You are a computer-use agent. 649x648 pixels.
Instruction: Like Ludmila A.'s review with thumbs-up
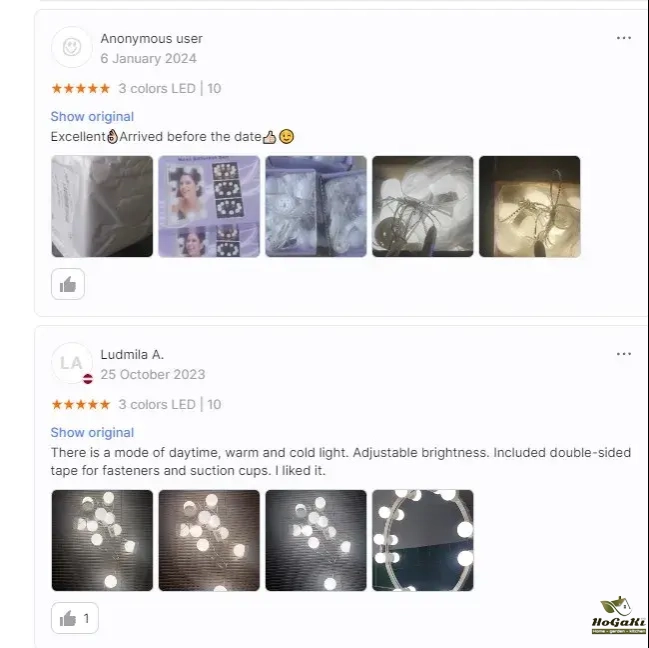[75, 618]
